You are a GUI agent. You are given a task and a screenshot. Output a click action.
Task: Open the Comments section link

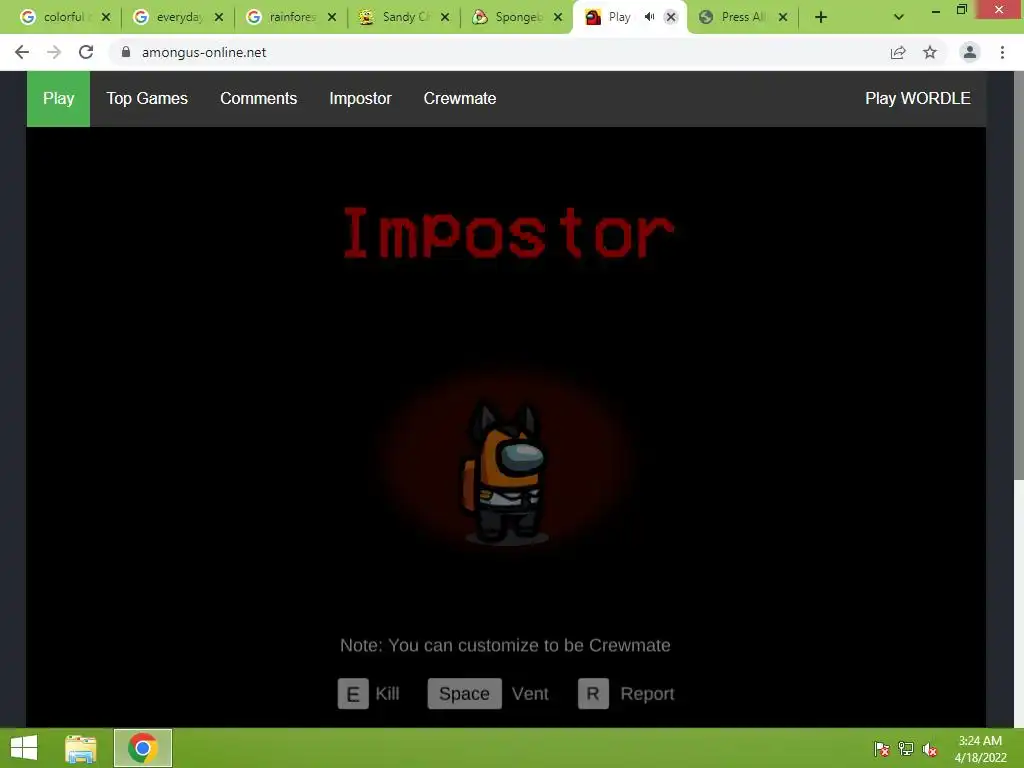pos(259,99)
